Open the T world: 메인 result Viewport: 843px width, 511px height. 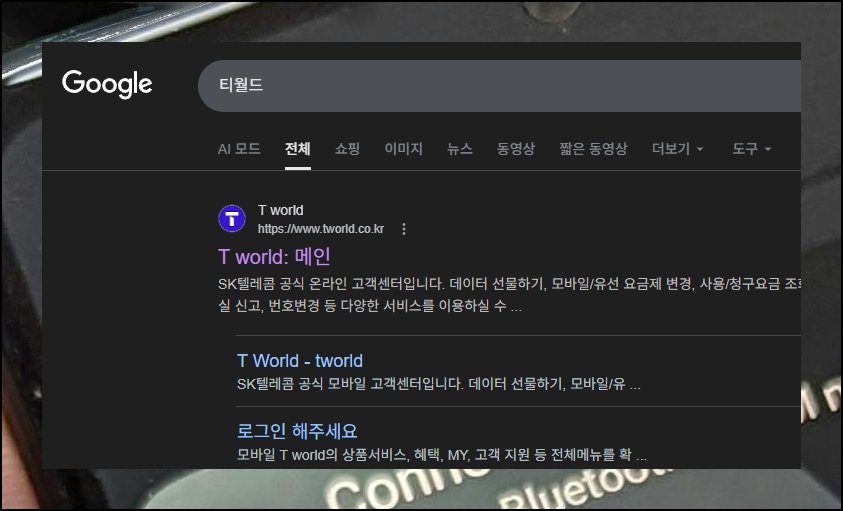[x=274, y=257]
